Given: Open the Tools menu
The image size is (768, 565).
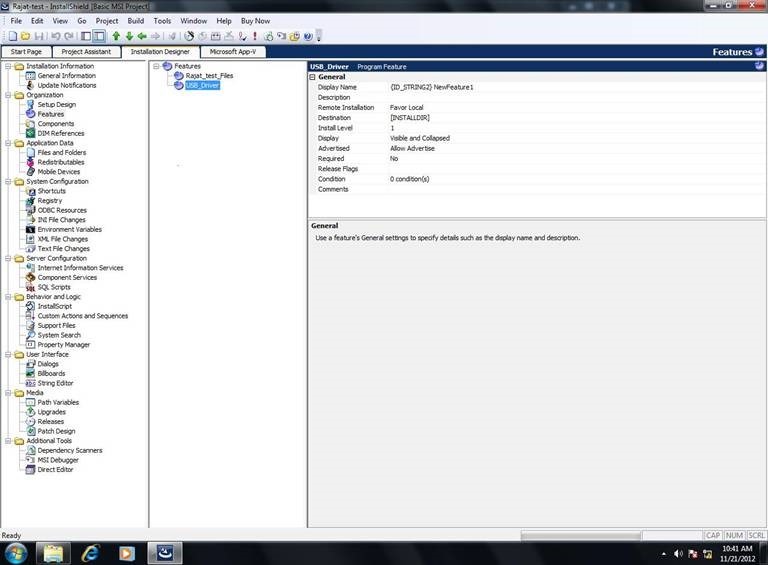Looking at the screenshot, I should click(162, 21).
